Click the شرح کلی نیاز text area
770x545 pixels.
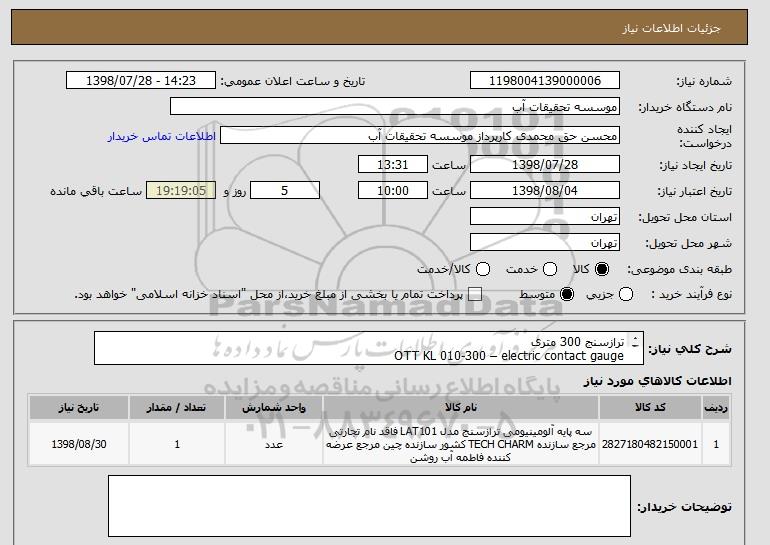(x=369, y=348)
